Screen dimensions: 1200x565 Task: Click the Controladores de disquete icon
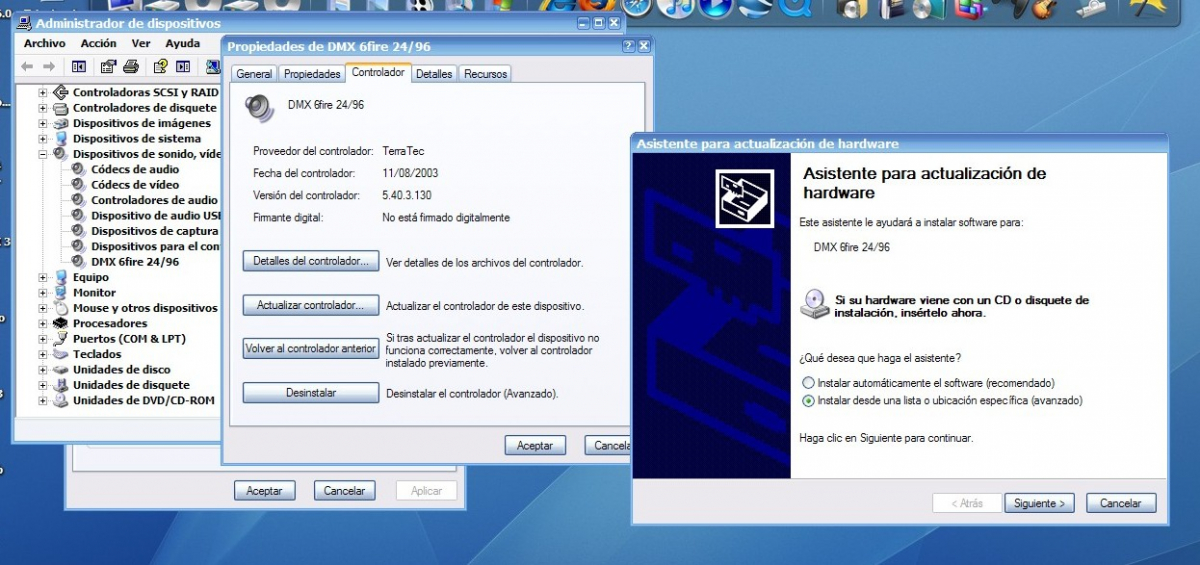click(61, 108)
